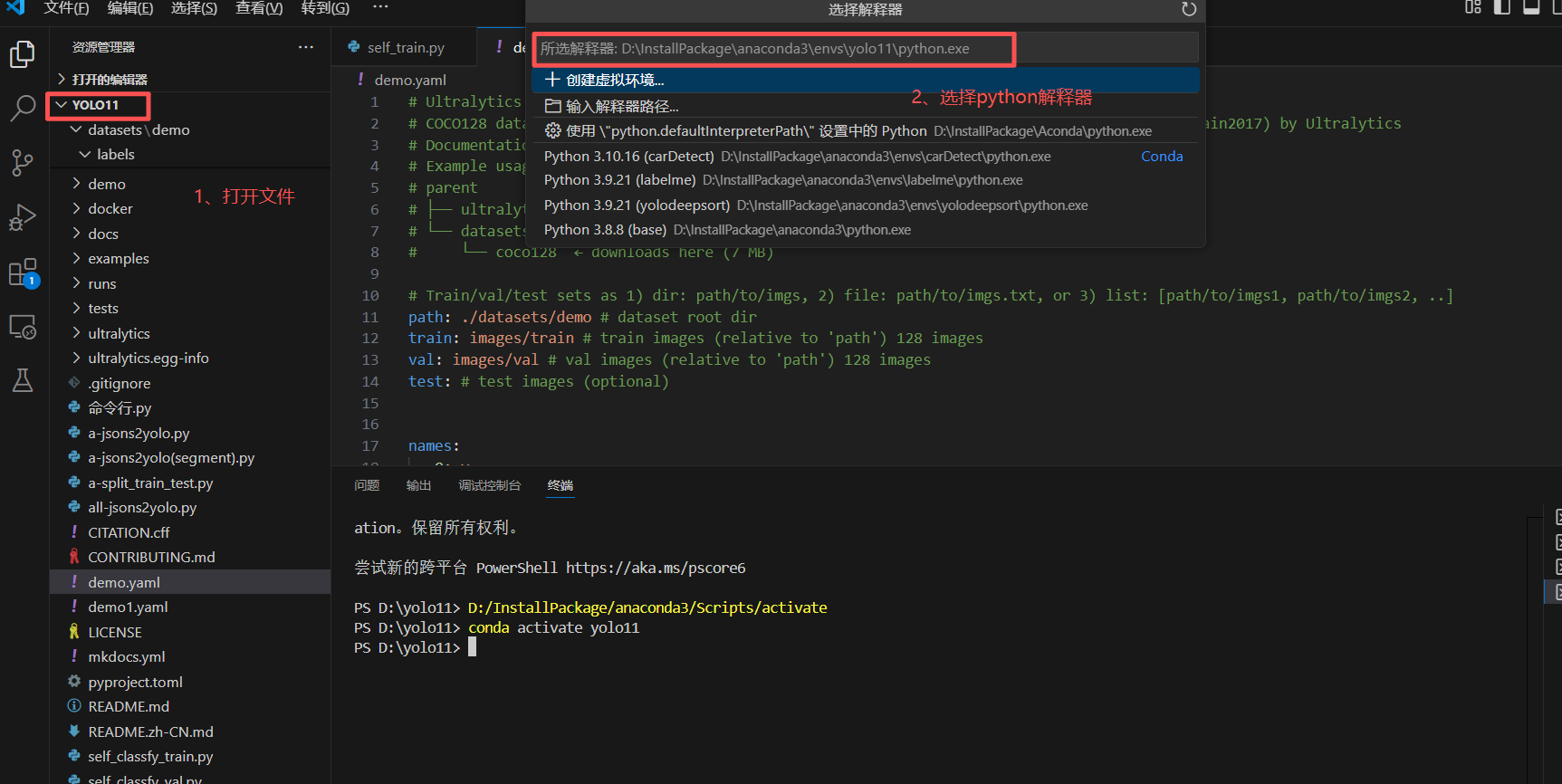This screenshot has width=1562, height=784.
Task: Open the README.md file
Action: click(x=190, y=707)
